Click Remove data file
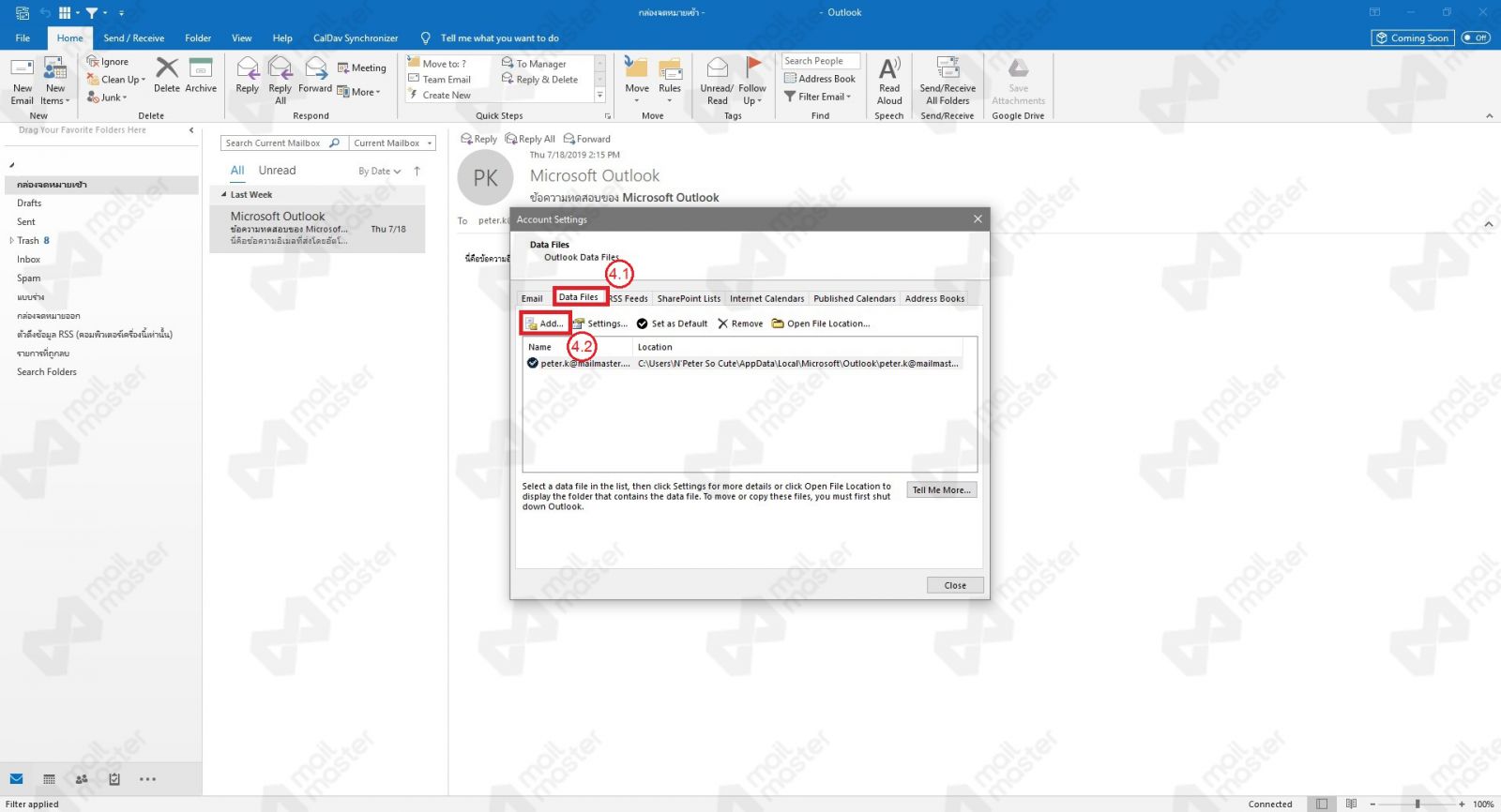 coord(740,323)
